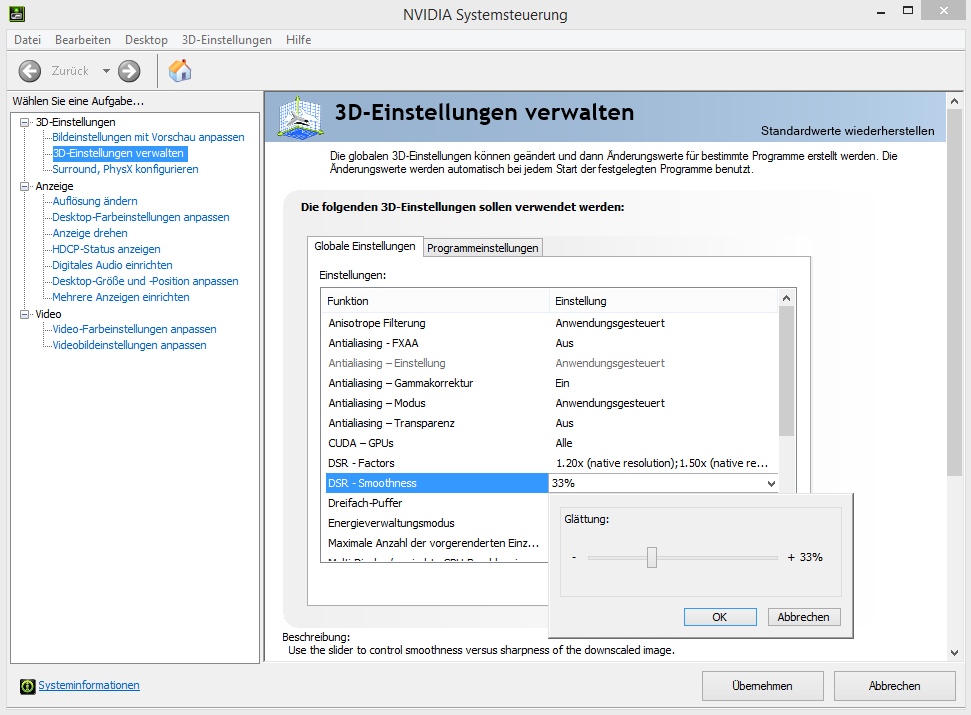Select the Antialiasing – Transparenz row
Image resolution: width=971 pixels, height=715 pixels.
click(551, 423)
